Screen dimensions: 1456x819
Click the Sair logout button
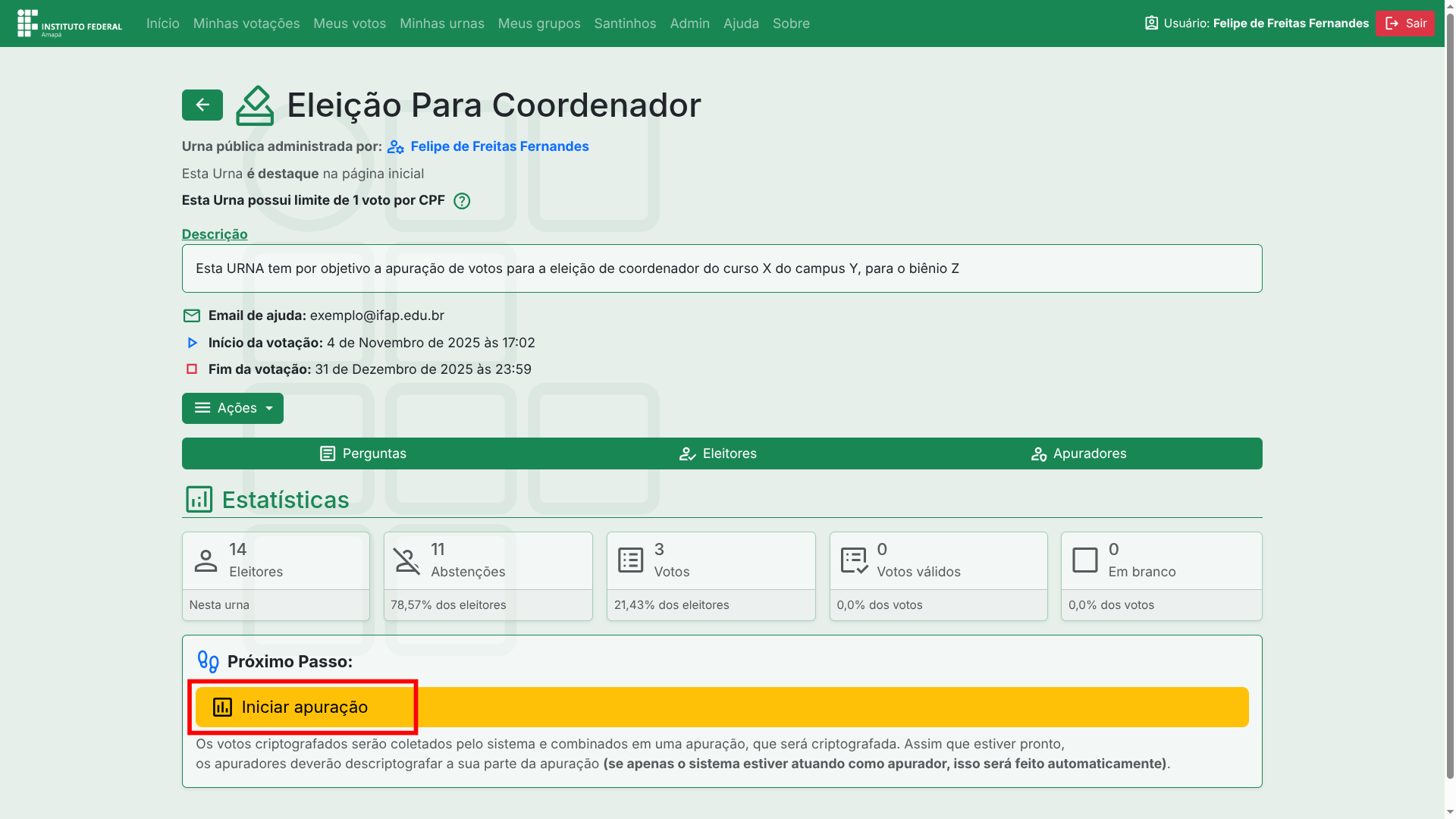[1404, 24]
